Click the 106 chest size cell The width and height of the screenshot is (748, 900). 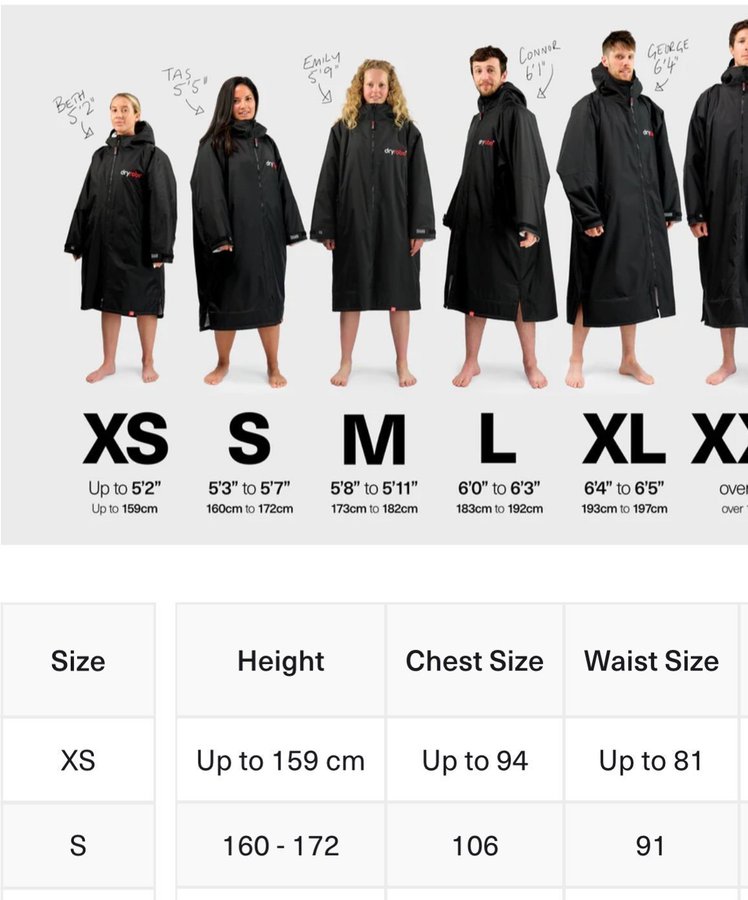tap(475, 845)
